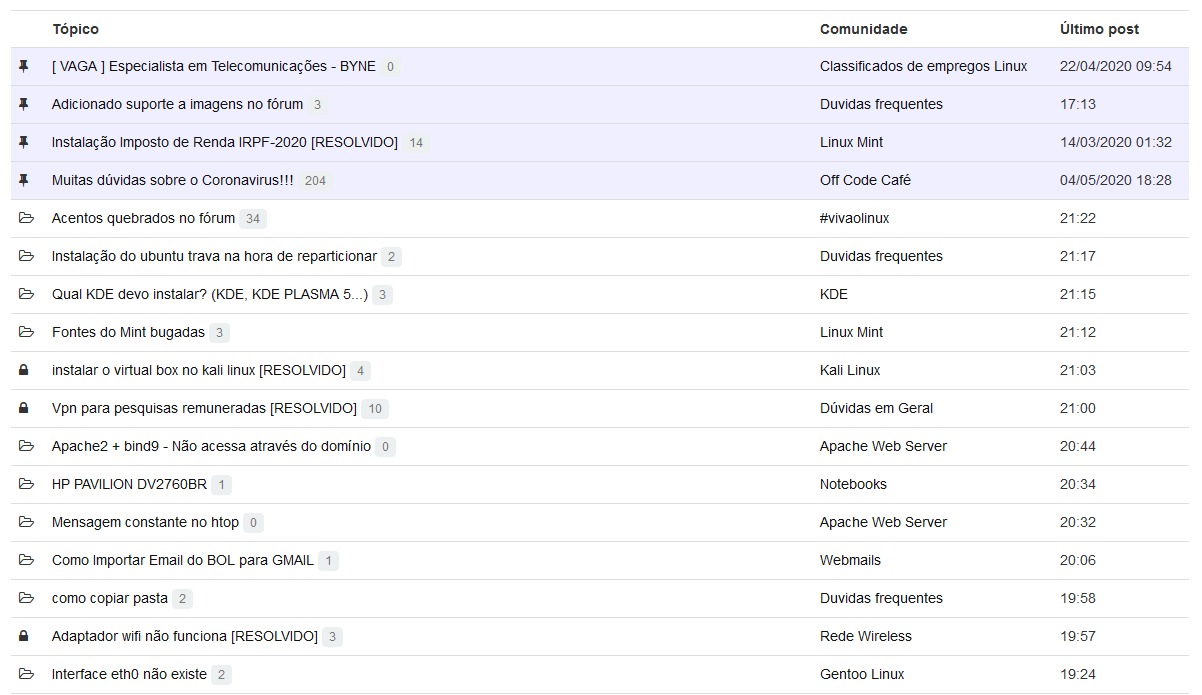Go to the Off Code Café community

tap(865, 181)
